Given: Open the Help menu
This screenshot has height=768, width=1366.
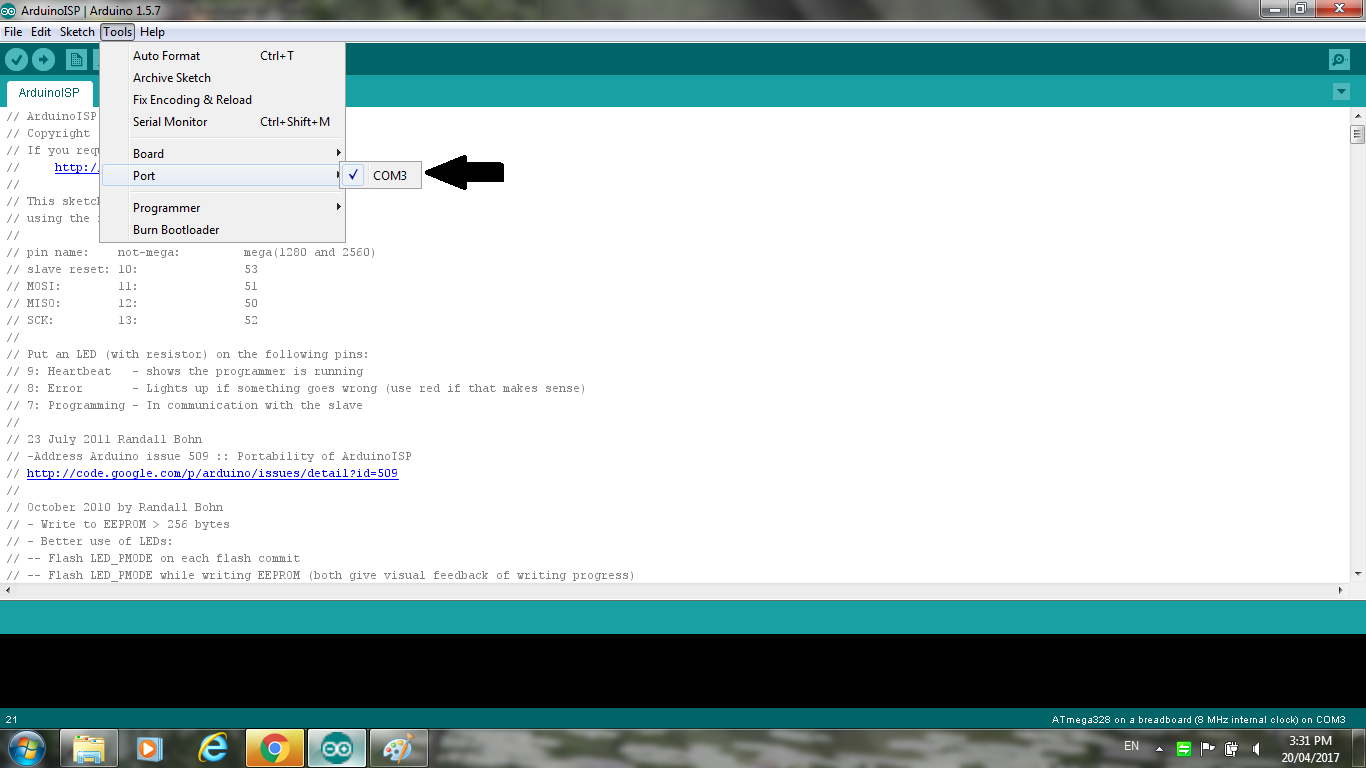Looking at the screenshot, I should pos(152,32).
